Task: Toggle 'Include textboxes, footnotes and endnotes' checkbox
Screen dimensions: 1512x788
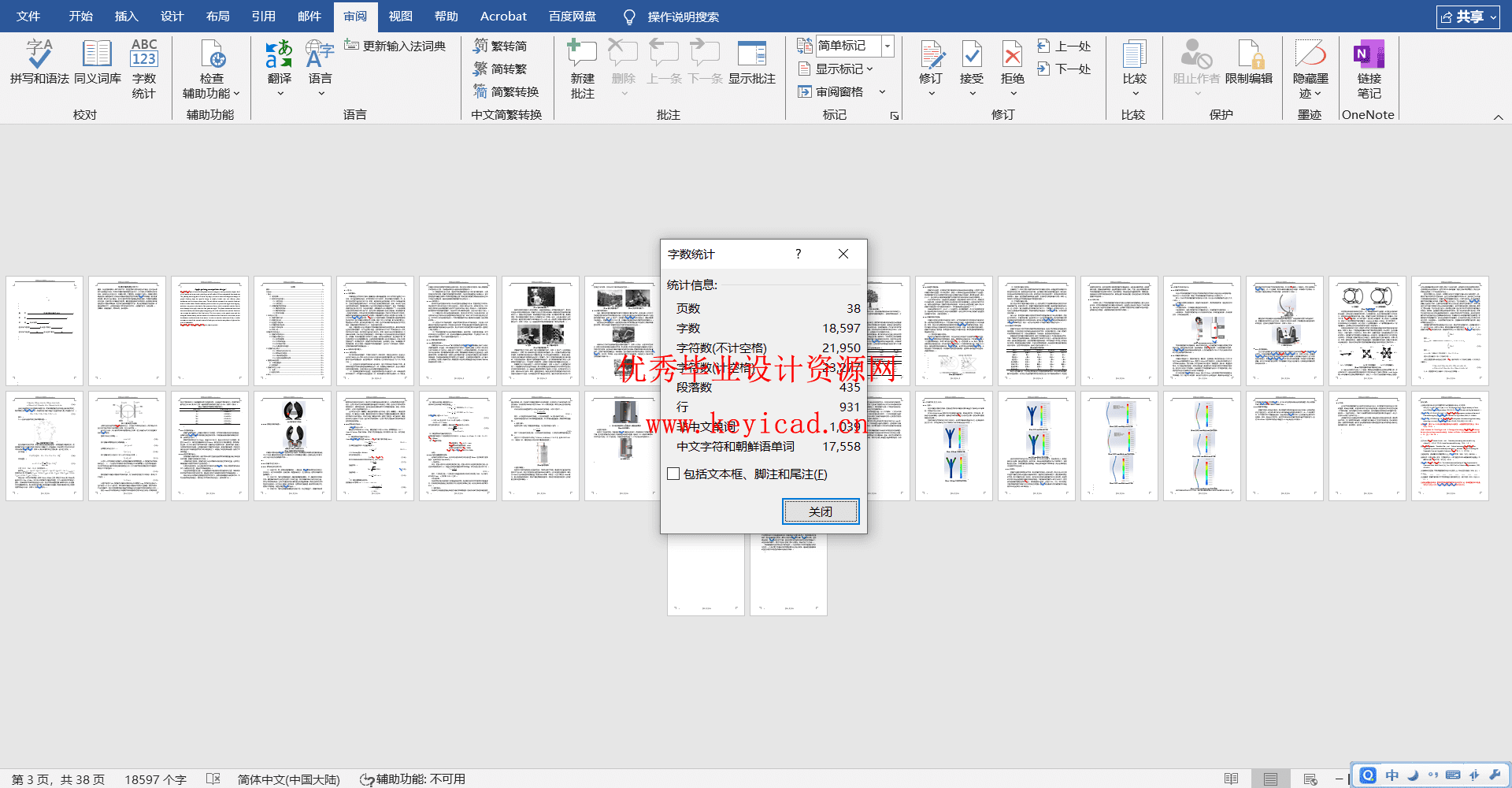Action: pyautogui.click(x=673, y=474)
